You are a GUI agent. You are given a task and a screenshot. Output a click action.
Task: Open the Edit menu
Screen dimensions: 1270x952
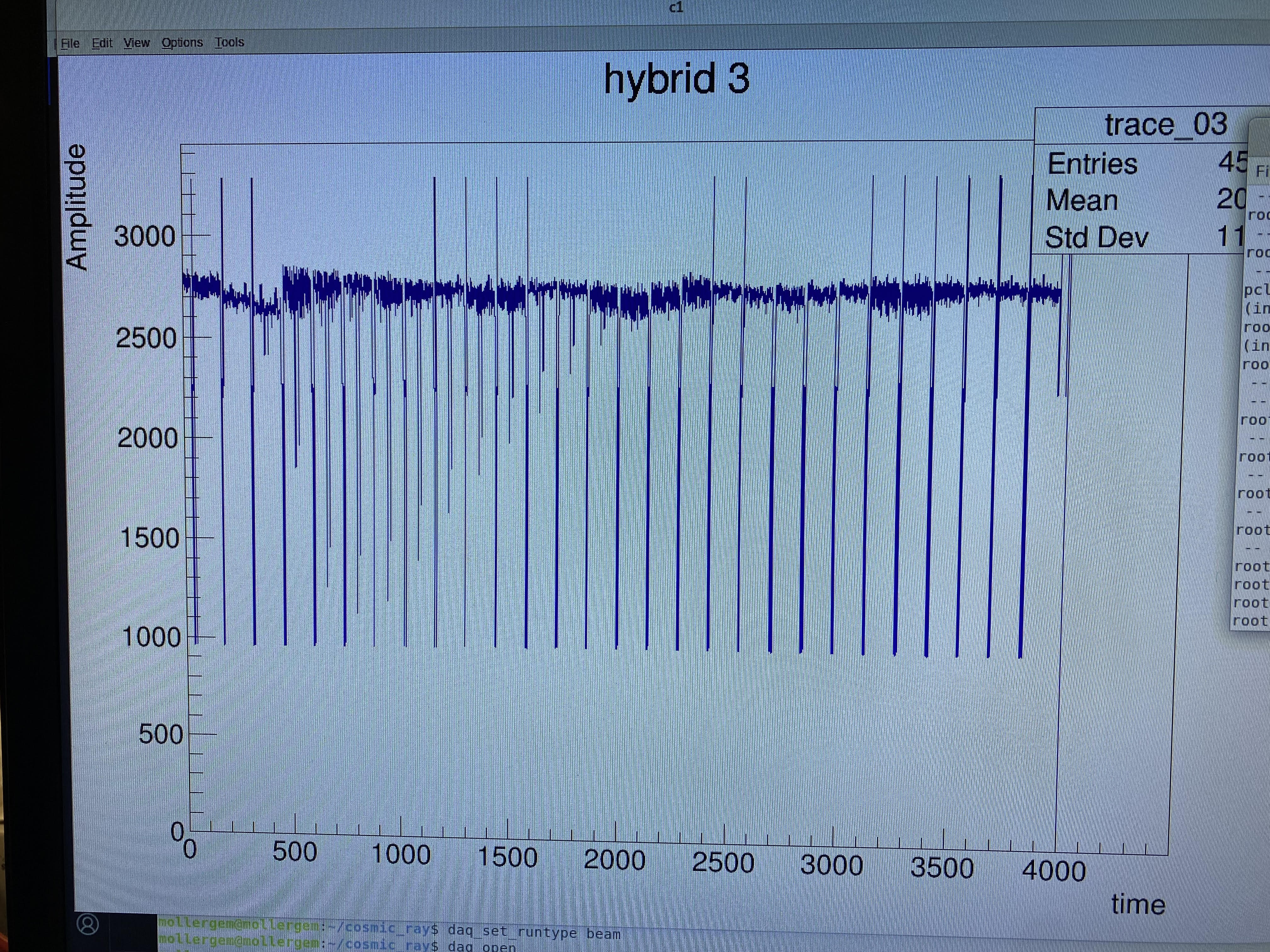(x=102, y=44)
